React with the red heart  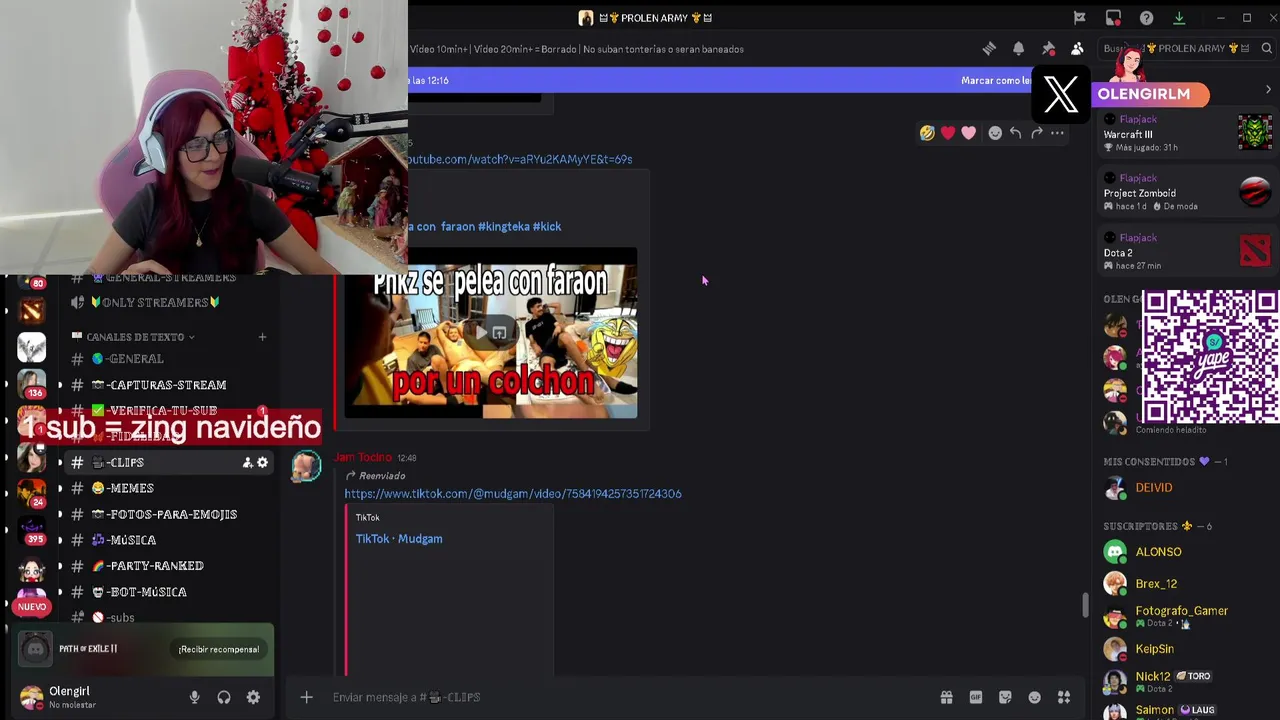click(x=948, y=133)
